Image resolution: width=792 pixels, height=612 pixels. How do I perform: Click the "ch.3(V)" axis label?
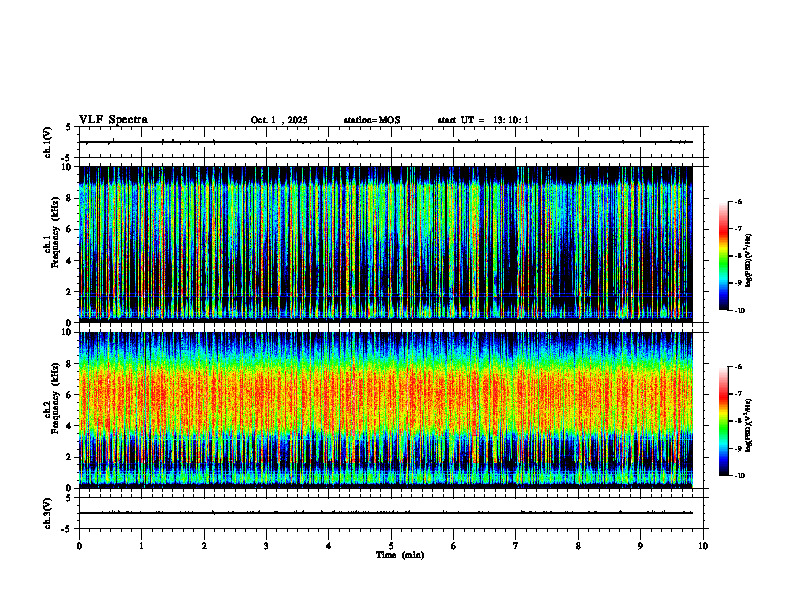[47, 514]
